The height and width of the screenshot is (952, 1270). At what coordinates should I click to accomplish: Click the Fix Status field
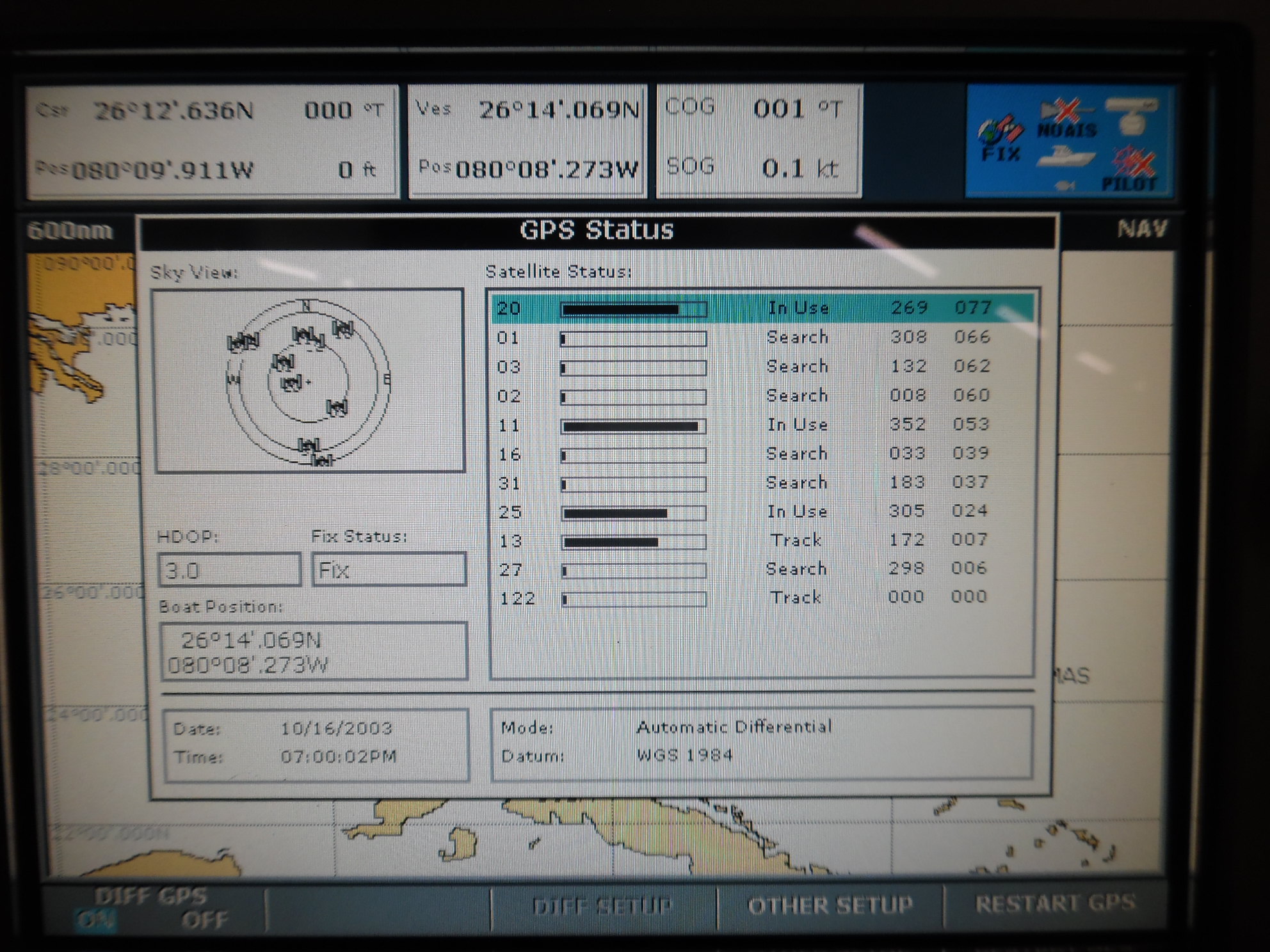[x=389, y=569]
